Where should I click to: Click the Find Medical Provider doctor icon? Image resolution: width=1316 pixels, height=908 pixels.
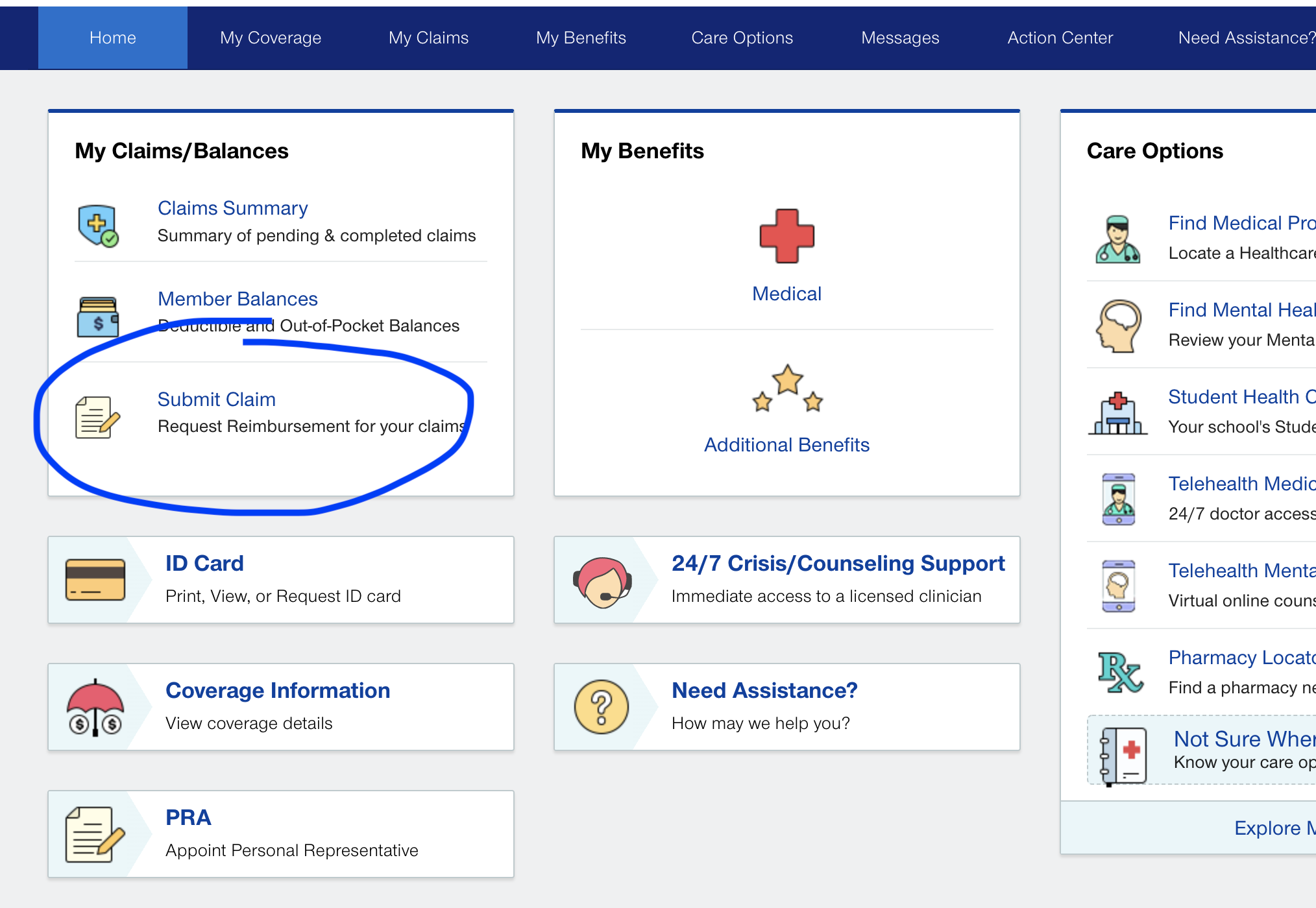pyautogui.click(x=1117, y=239)
